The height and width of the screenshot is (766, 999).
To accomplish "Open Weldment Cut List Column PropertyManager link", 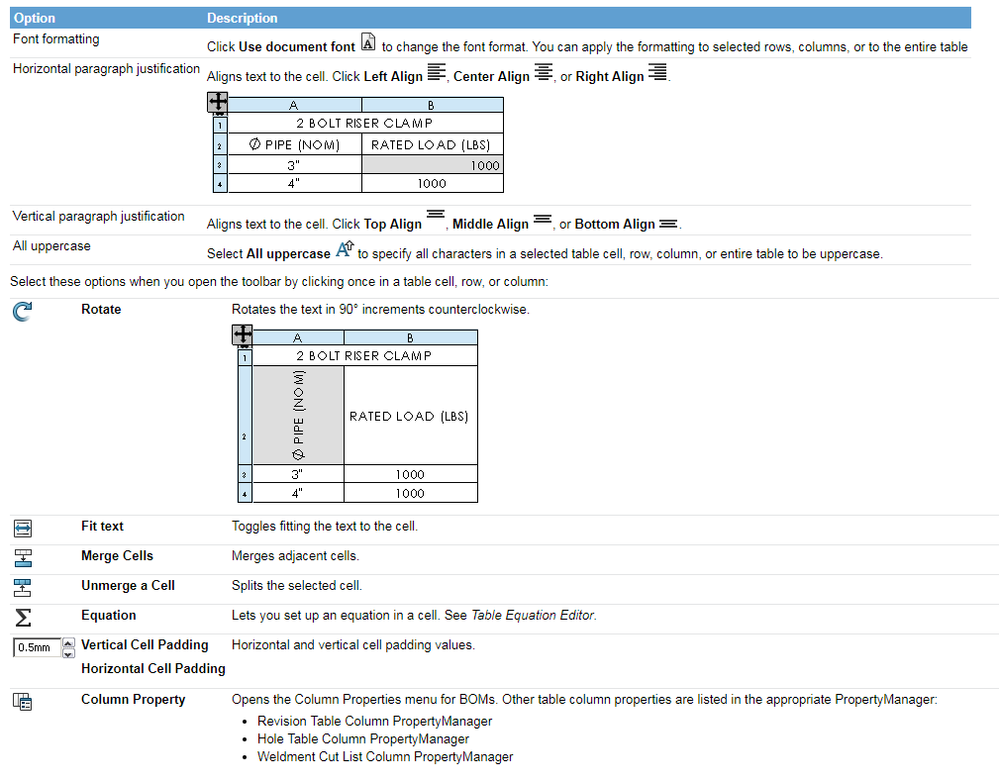I will [x=385, y=756].
